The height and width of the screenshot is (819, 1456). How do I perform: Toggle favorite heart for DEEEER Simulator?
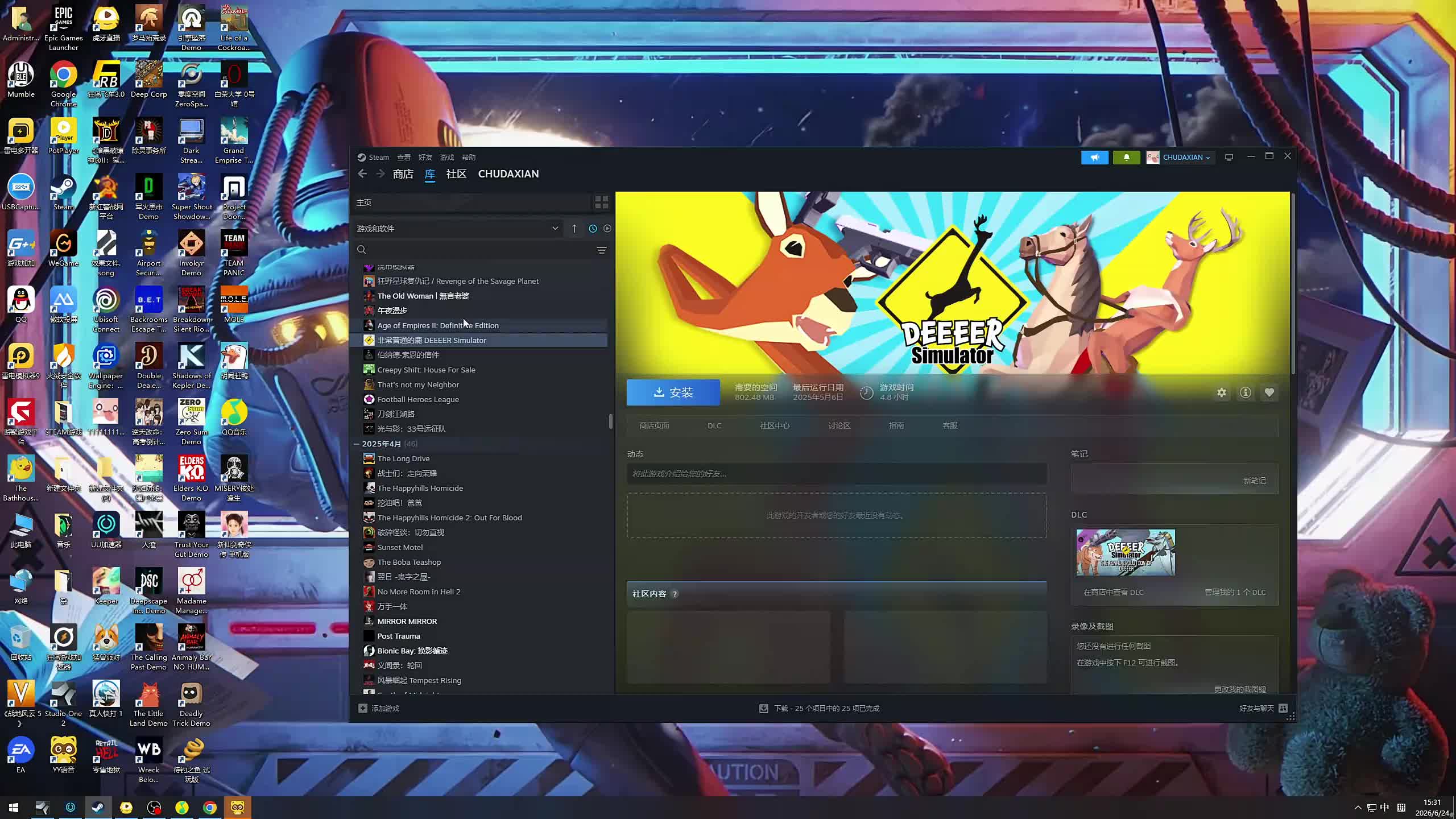[1269, 392]
